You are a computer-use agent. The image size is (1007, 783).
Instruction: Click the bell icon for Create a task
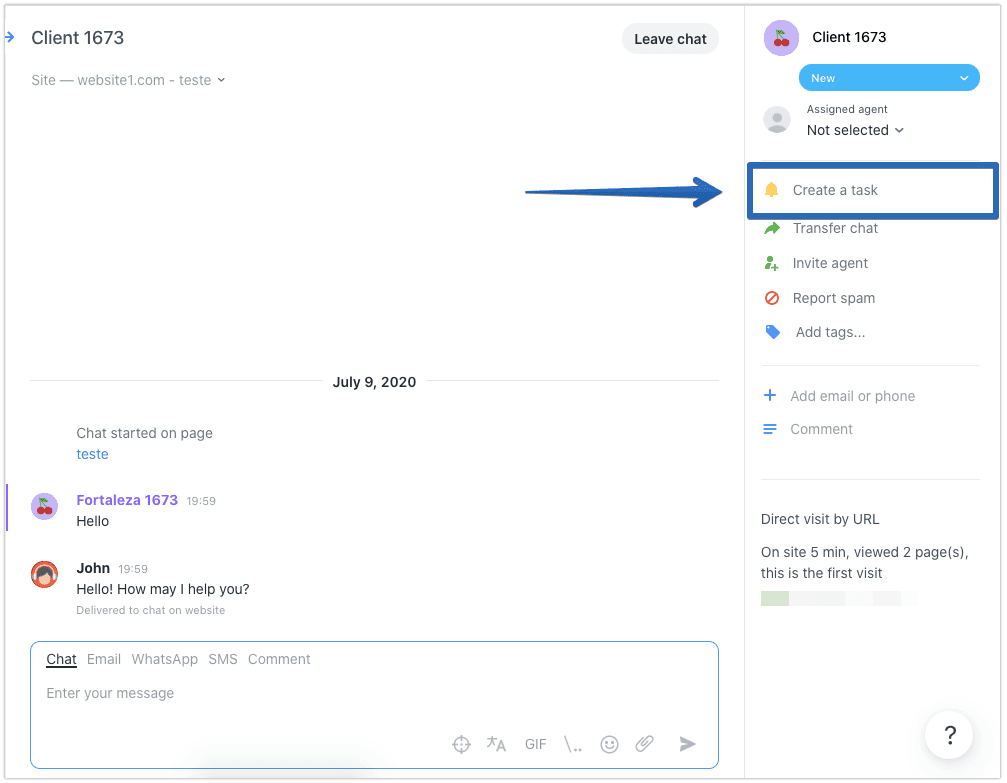pyautogui.click(x=771, y=190)
